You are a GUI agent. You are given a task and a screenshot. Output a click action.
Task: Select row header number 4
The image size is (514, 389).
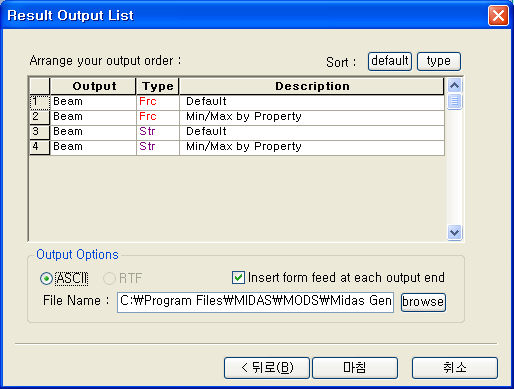click(40, 147)
